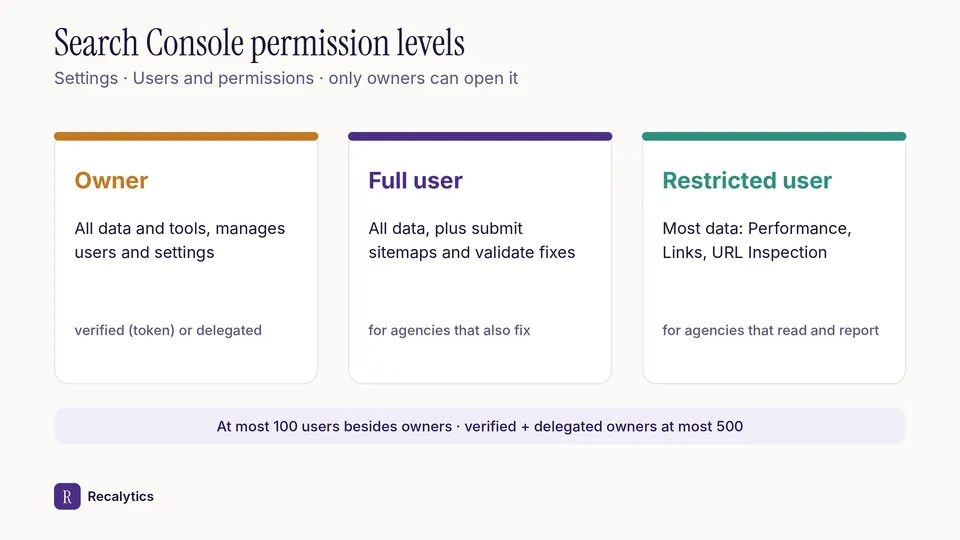Viewport: 960px width, 540px height.
Task: Click the 'Restricted user' card heading
Action: 747,181
